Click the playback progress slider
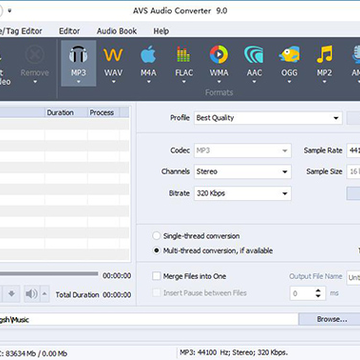The width and height of the screenshot is (360, 360). pyautogui.click(x=49, y=274)
